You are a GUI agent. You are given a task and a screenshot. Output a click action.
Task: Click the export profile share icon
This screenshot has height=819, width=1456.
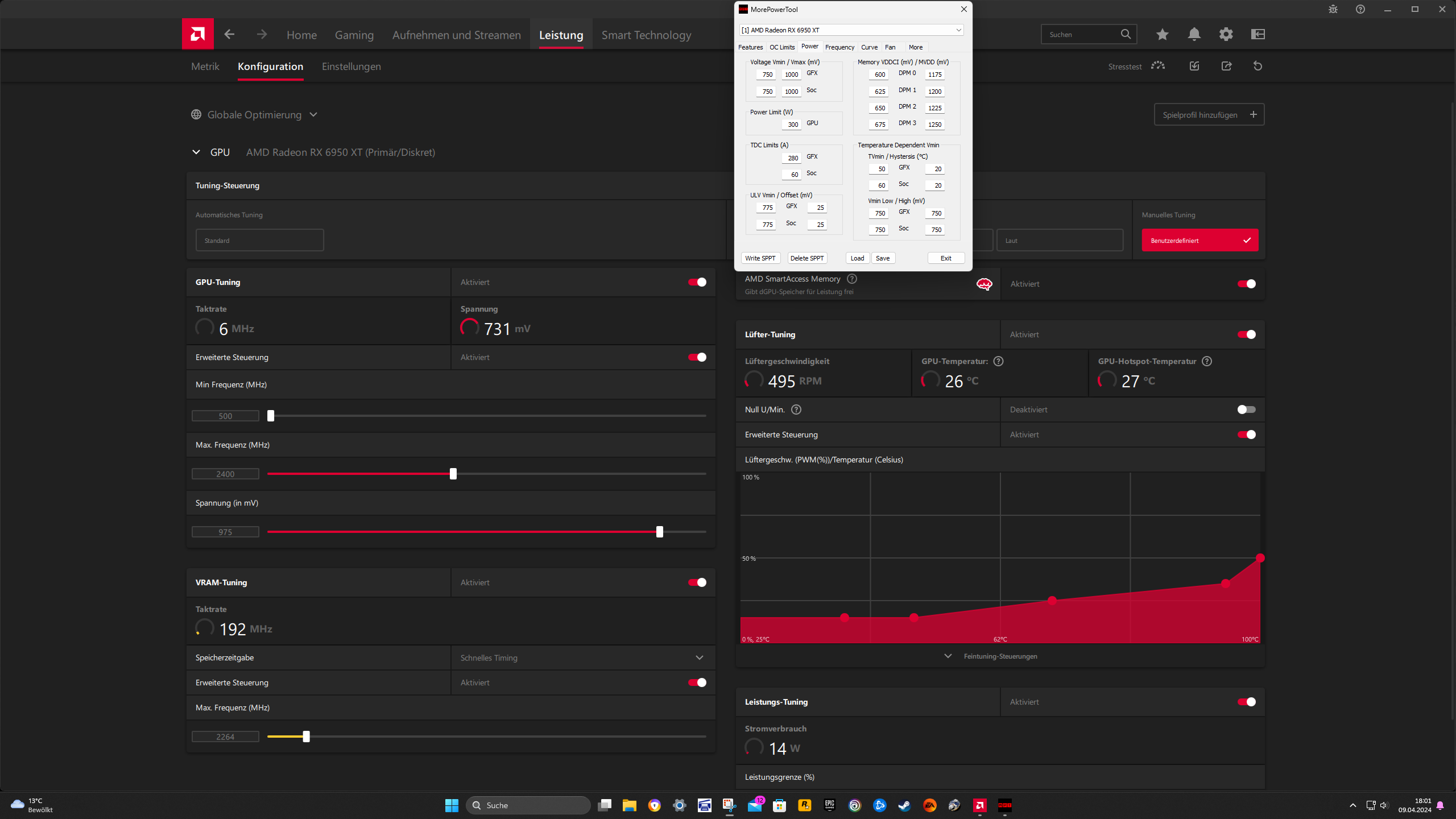[x=1226, y=66]
